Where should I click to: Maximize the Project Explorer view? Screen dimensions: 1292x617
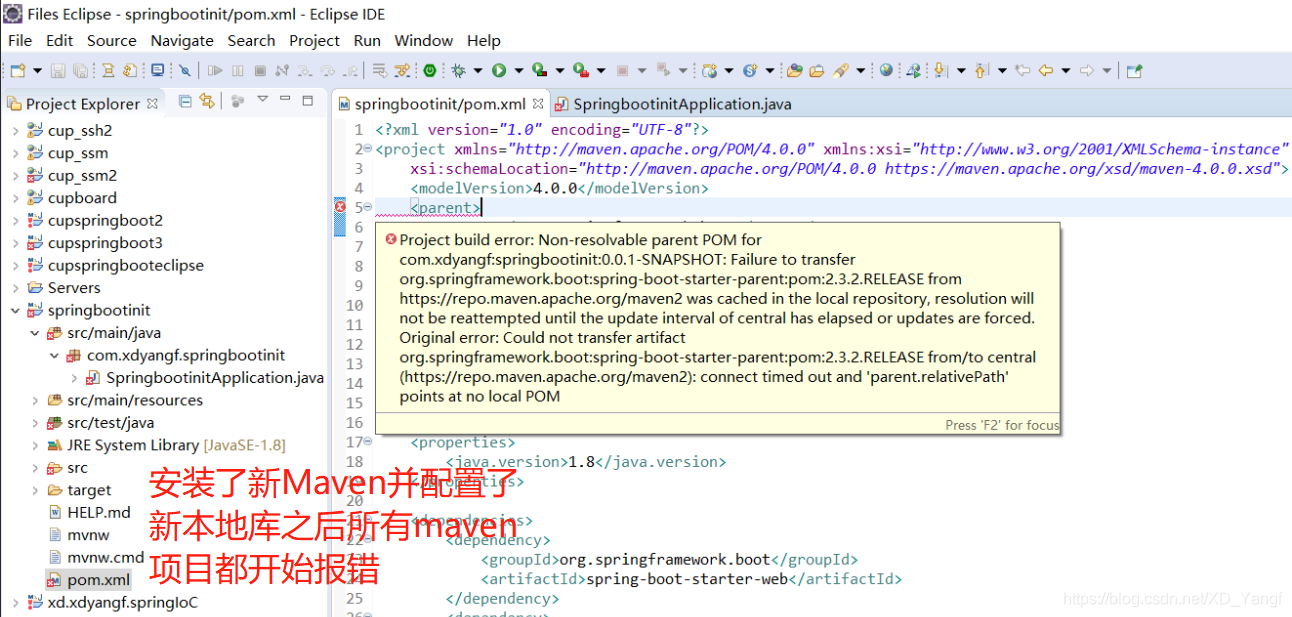[x=308, y=100]
